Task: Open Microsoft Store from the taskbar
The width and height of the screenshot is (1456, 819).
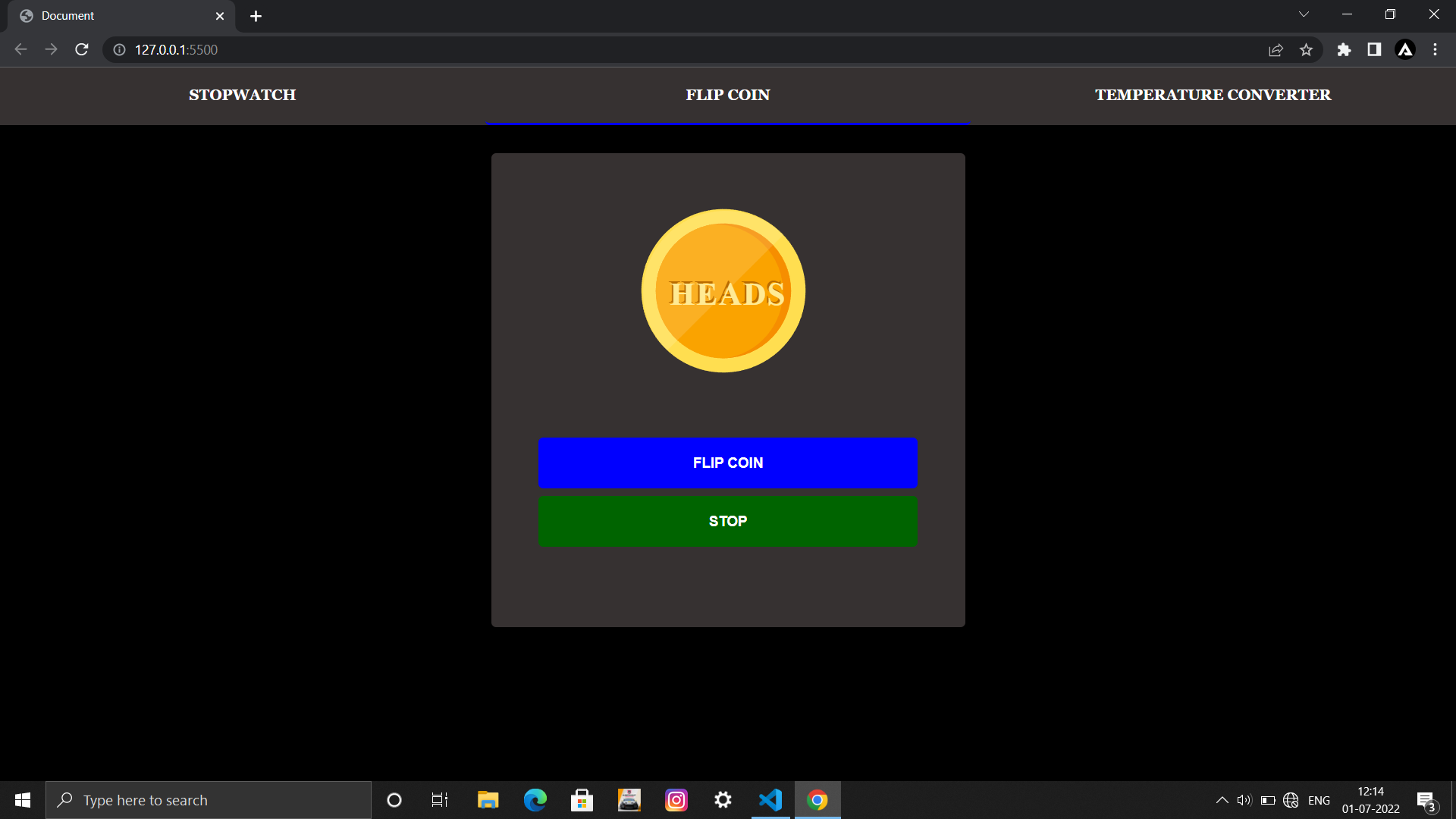Action: pos(582,800)
